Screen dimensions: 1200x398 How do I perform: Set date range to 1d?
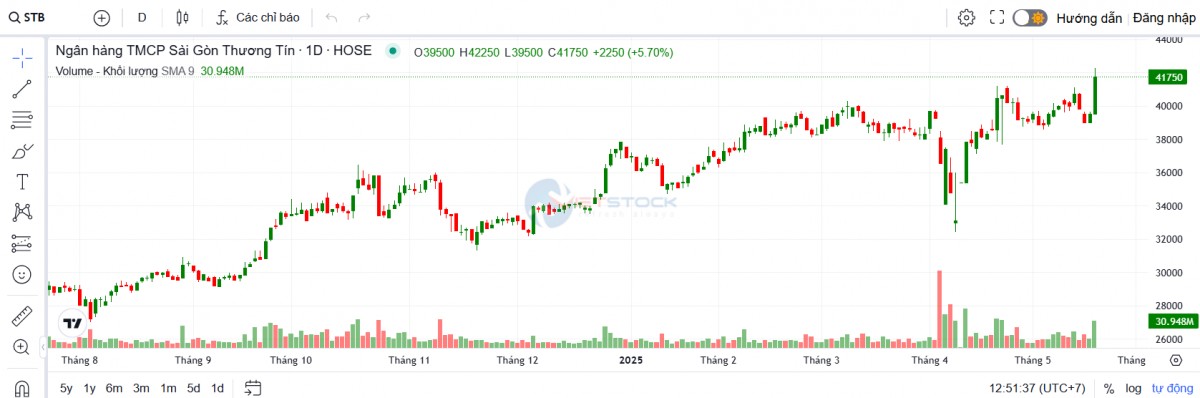(217, 388)
